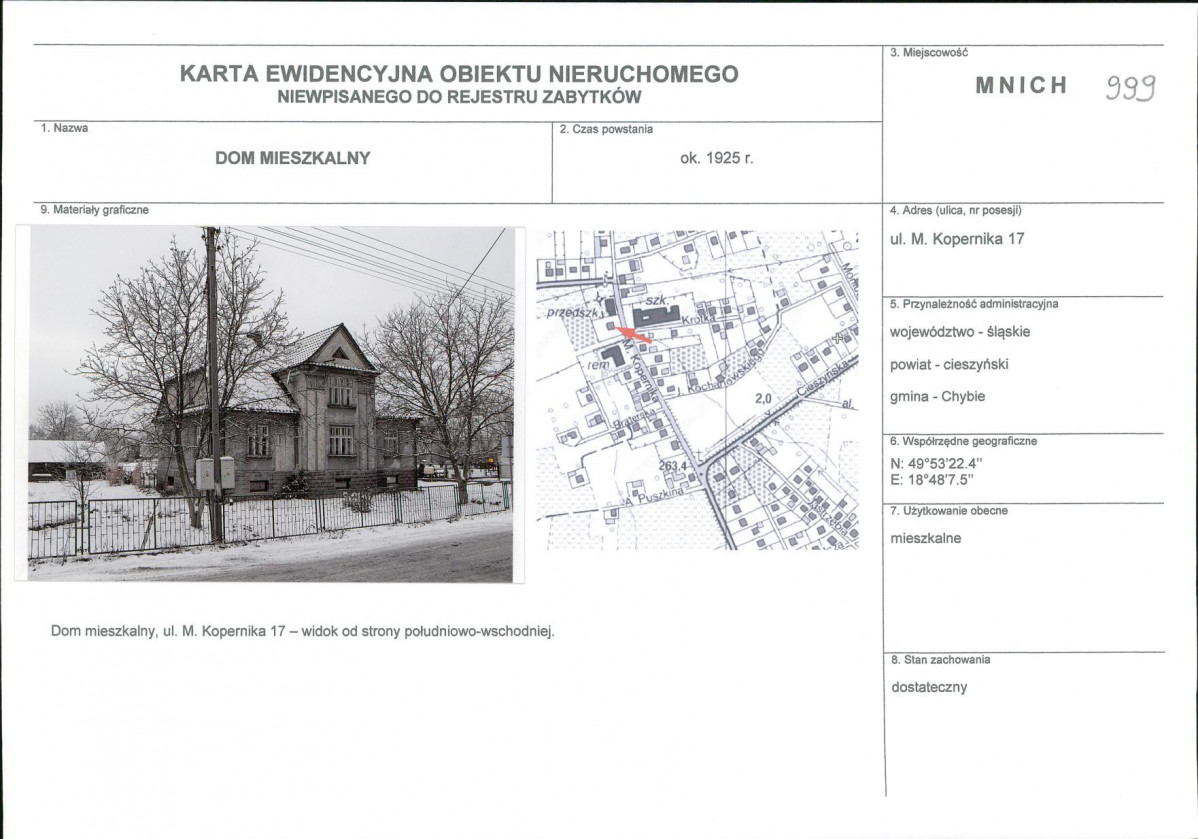This screenshot has height=839, width=1198.
Task: Click the label '9. Materiały graficzne'
Action: point(95,209)
